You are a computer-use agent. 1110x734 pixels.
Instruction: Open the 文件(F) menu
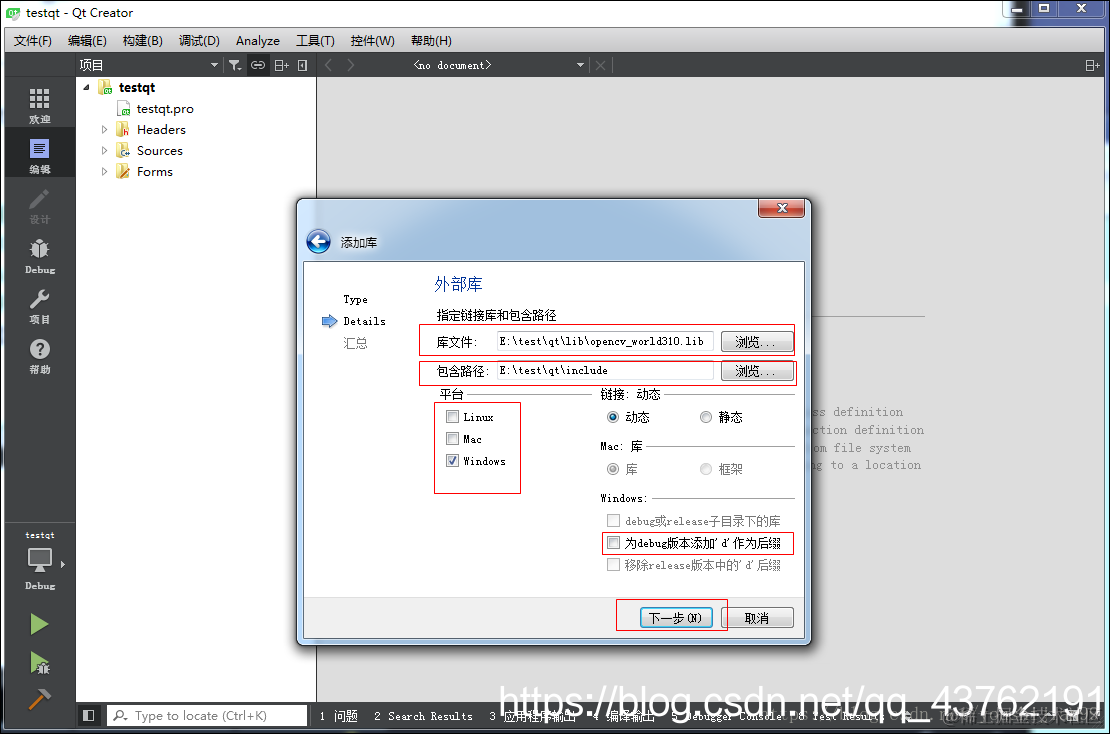(33, 40)
